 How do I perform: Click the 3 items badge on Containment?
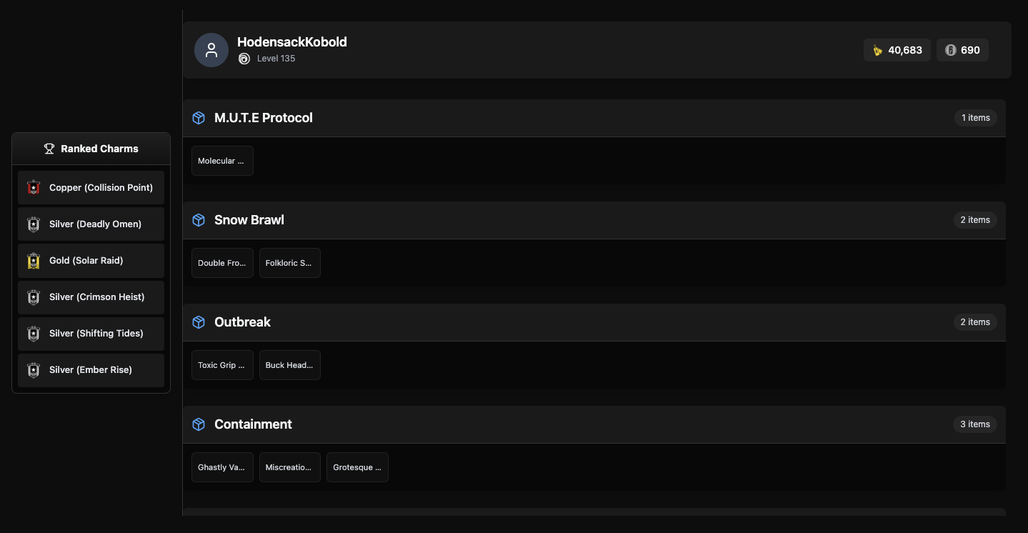click(975, 424)
